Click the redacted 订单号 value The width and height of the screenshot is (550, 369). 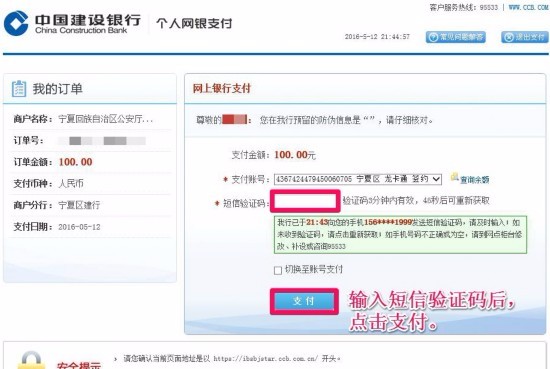click(x=102, y=141)
